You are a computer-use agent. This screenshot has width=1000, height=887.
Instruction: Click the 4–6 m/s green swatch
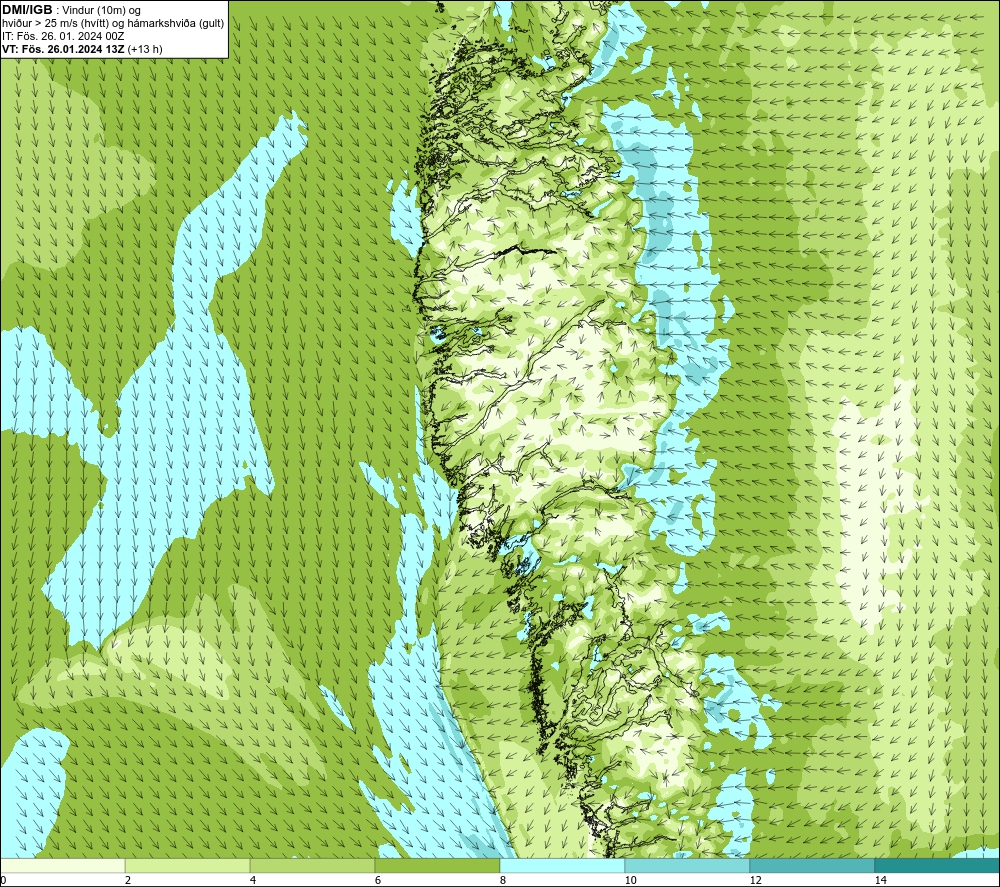tap(312, 866)
